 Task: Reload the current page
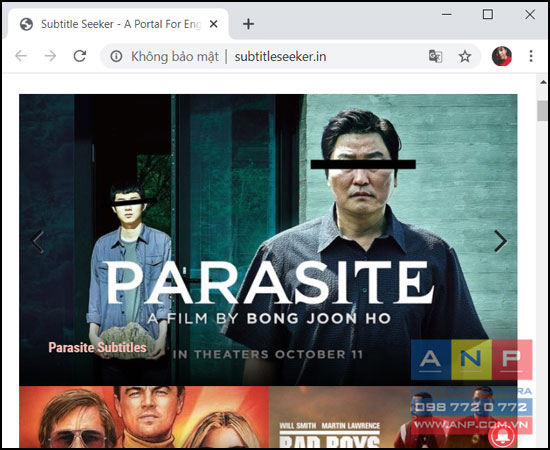tap(80, 56)
